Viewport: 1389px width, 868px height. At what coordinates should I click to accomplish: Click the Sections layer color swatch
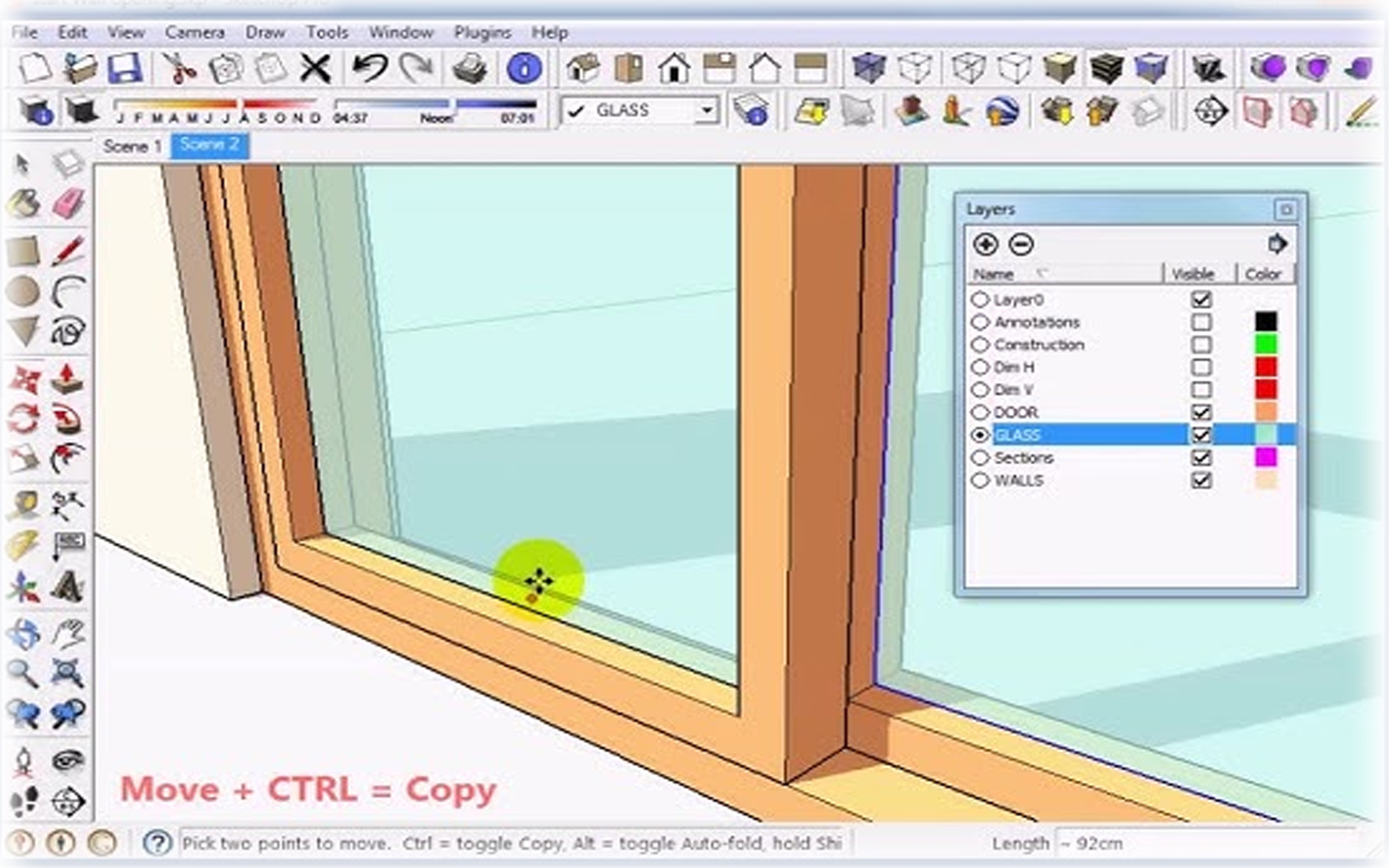1267,457
